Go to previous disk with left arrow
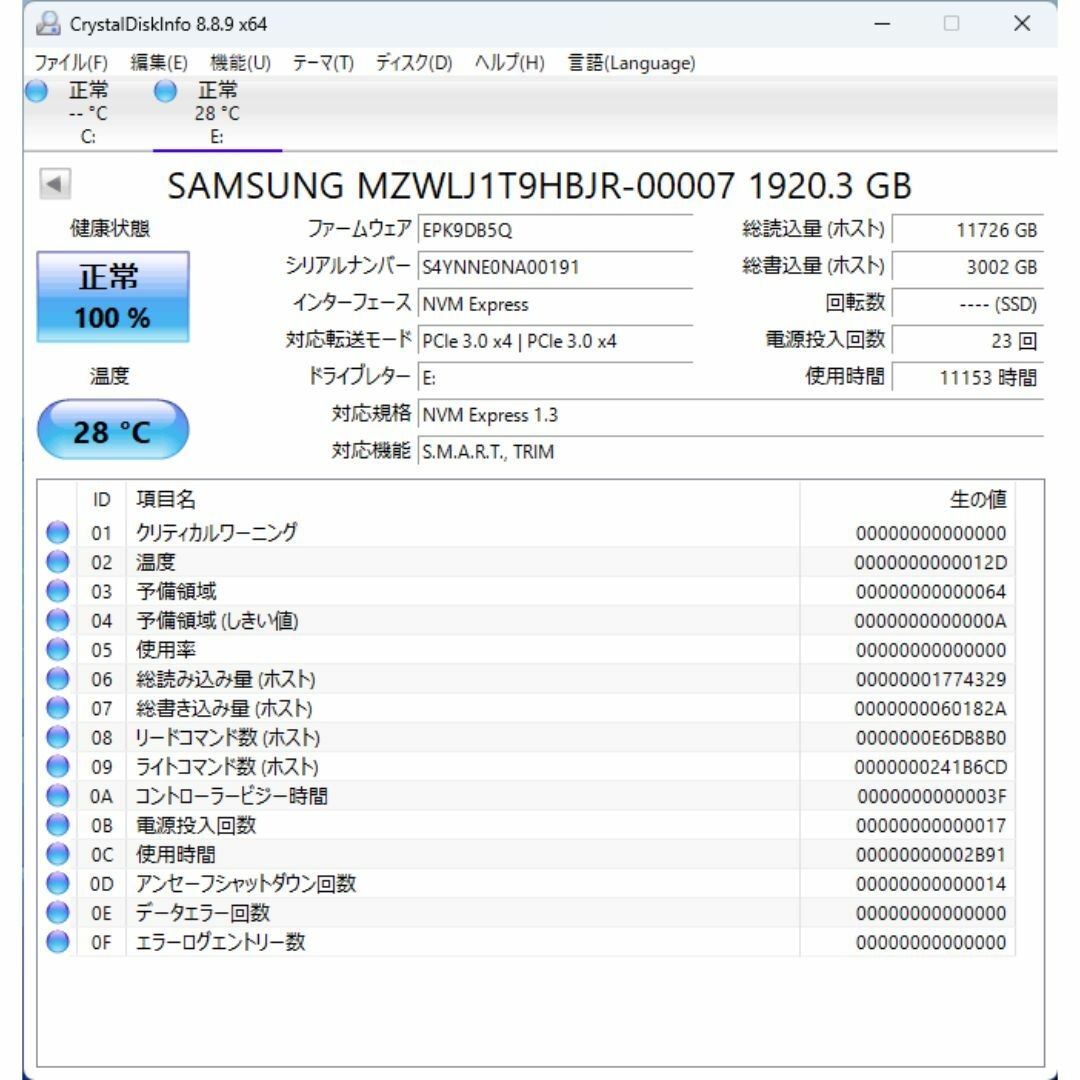1080x1080 pixels. click(54, 184)
